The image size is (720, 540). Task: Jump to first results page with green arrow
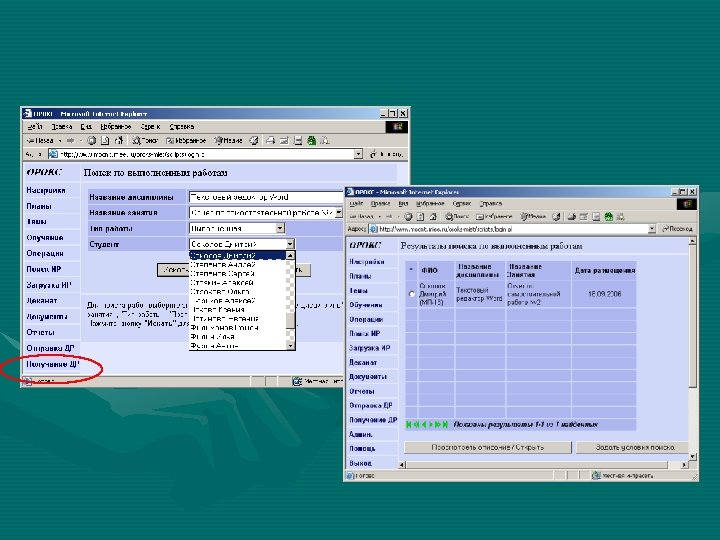(x=409, y=425)
